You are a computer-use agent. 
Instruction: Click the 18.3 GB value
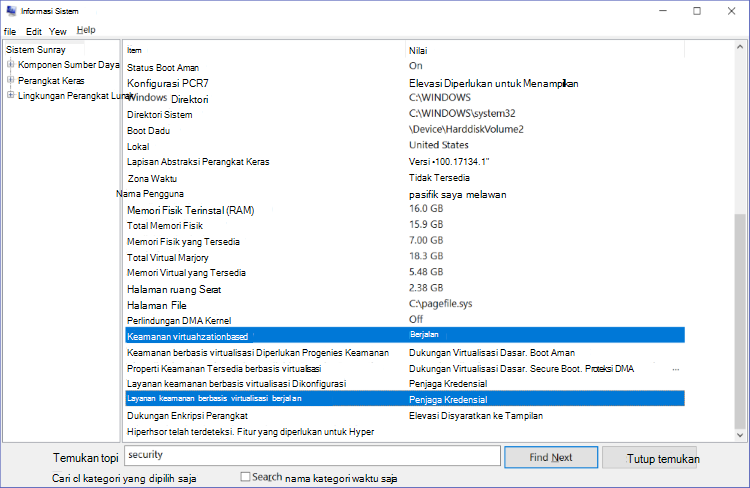point(426,256)
